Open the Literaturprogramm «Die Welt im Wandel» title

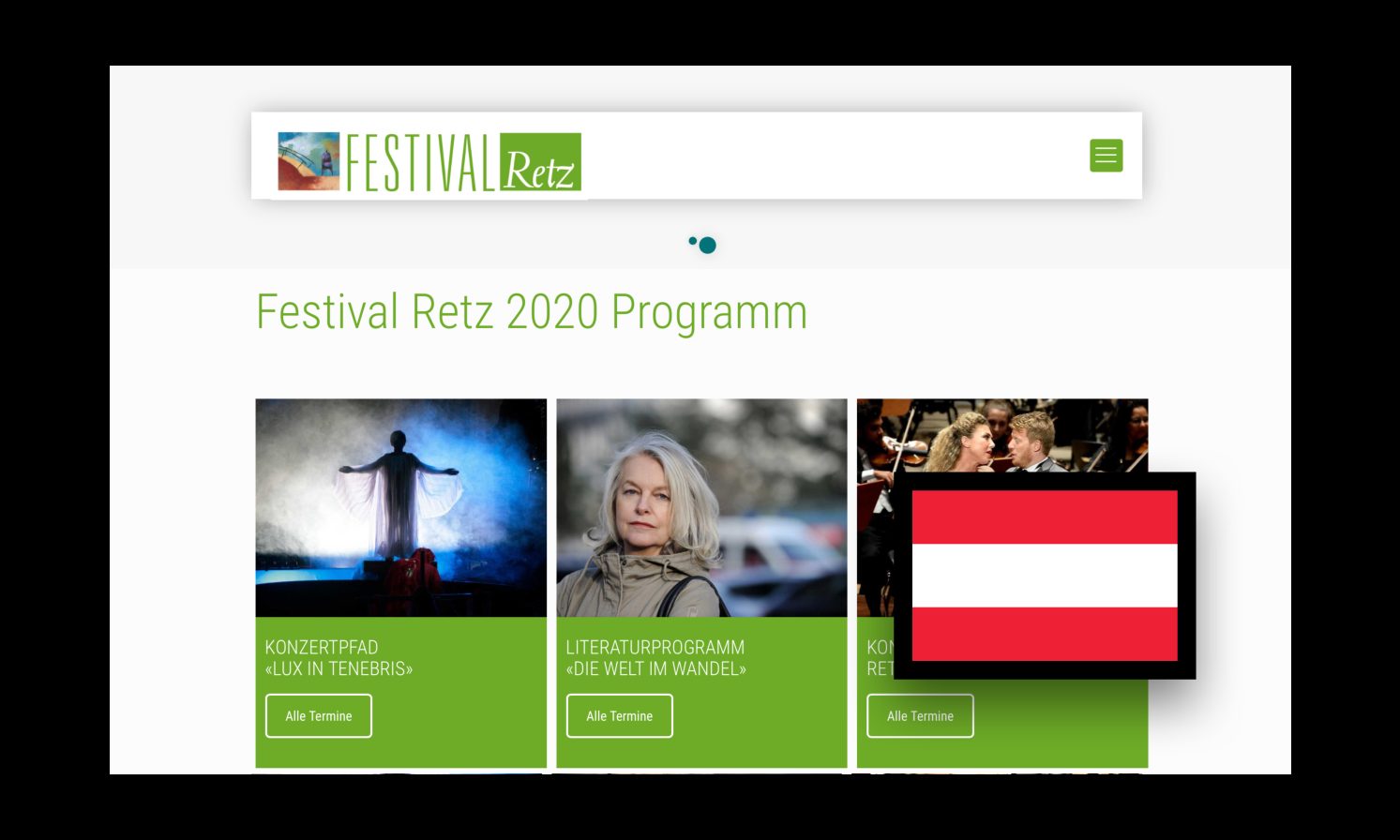(x=656, y=658)
